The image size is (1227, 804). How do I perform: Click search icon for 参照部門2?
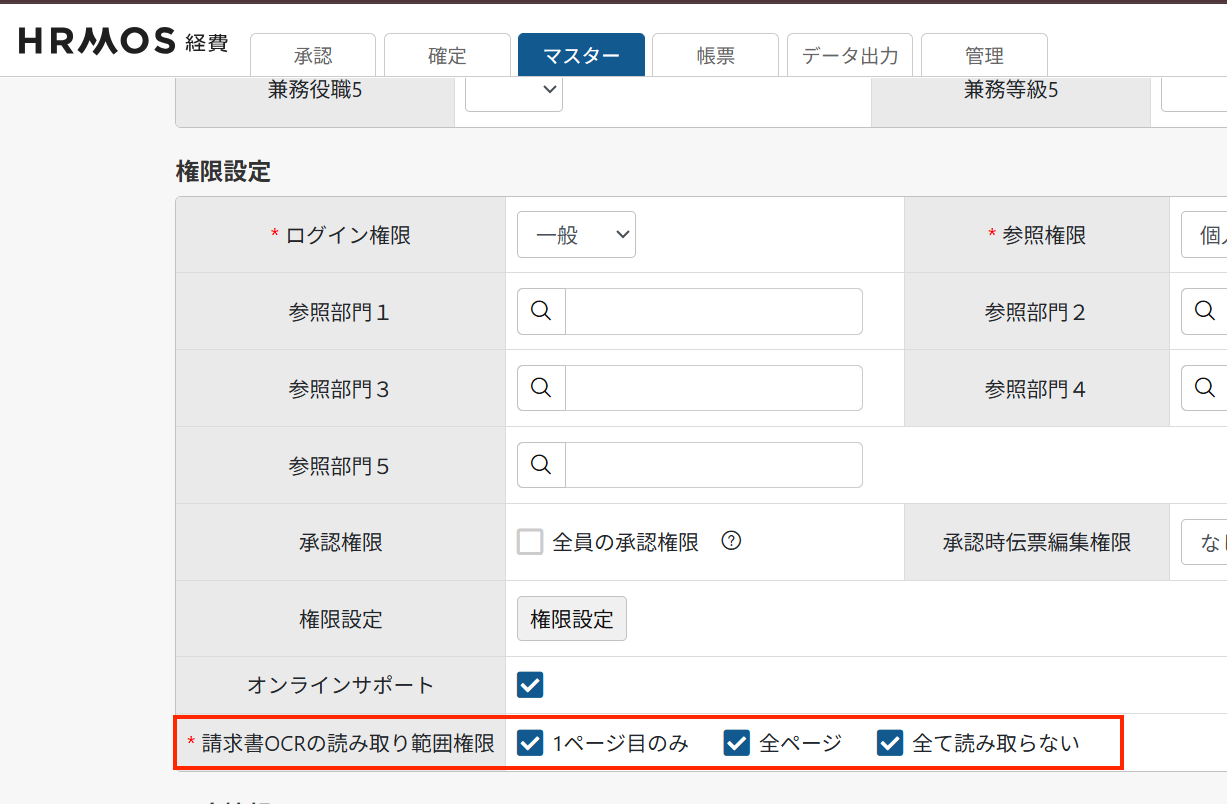click(1205, 311)
